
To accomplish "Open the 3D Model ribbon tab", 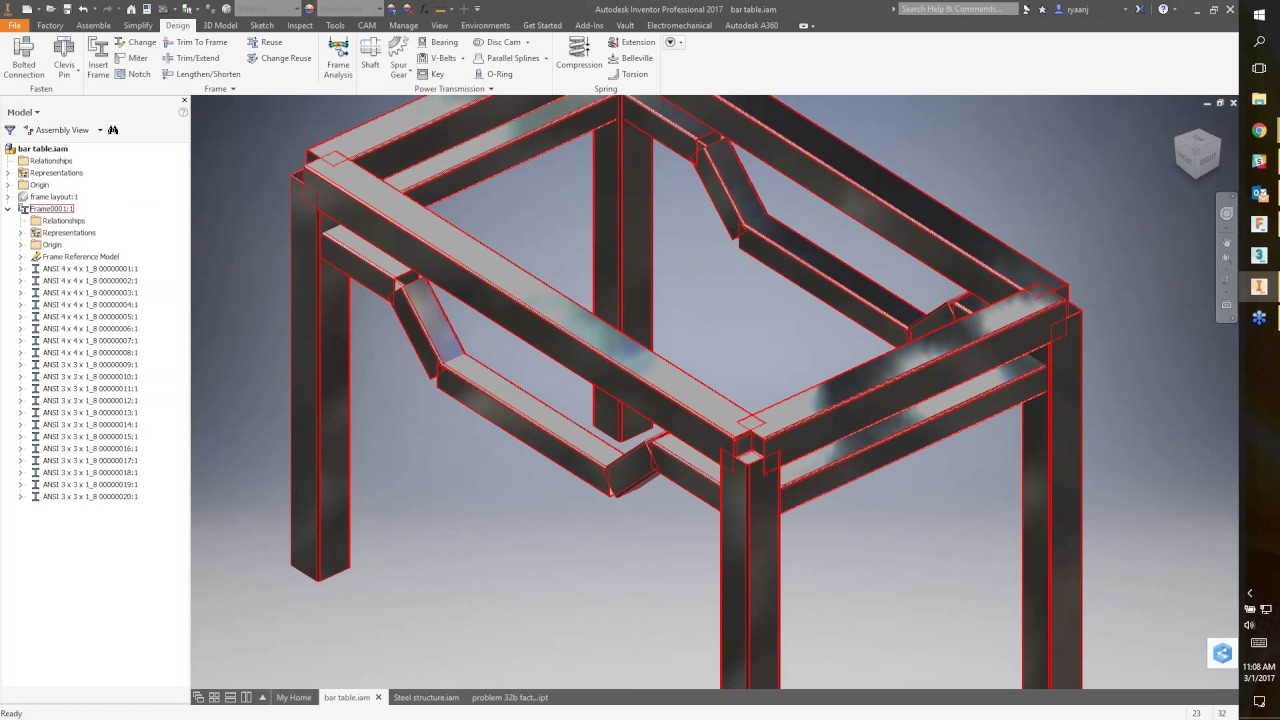I will pyautogui.click(x=220, y=25).
